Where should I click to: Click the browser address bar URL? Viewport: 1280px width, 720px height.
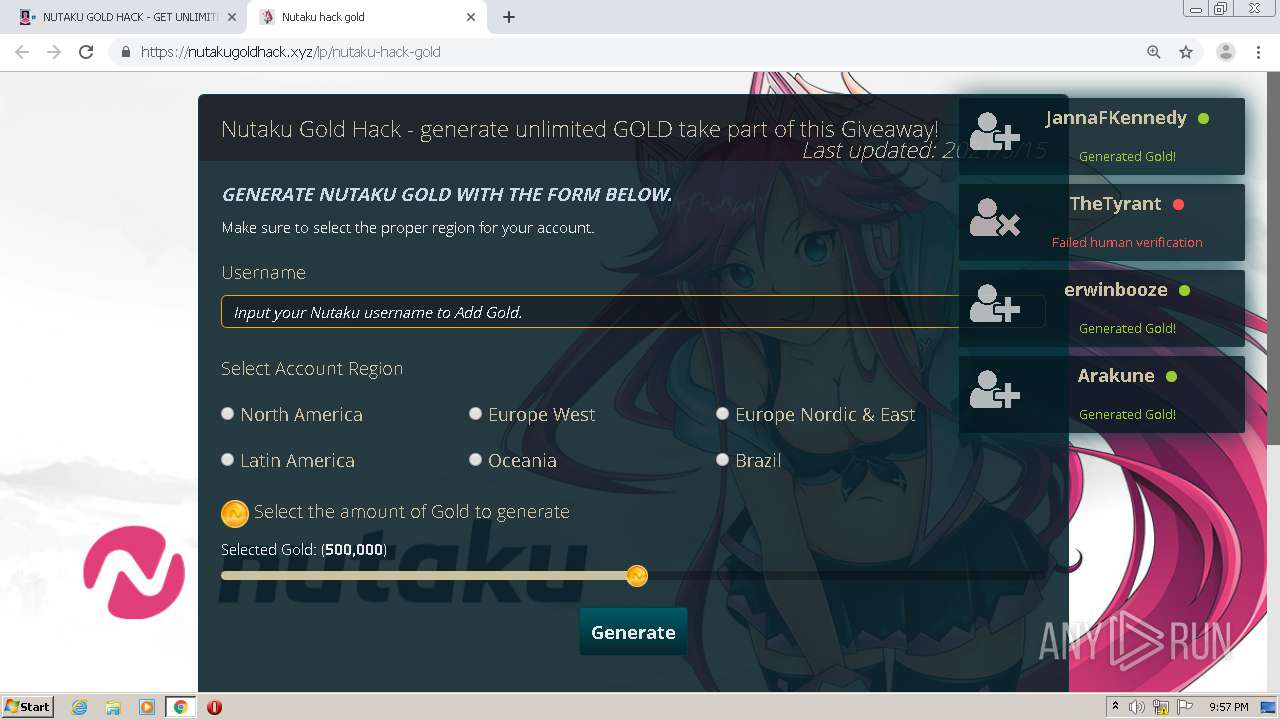(291, 52)
